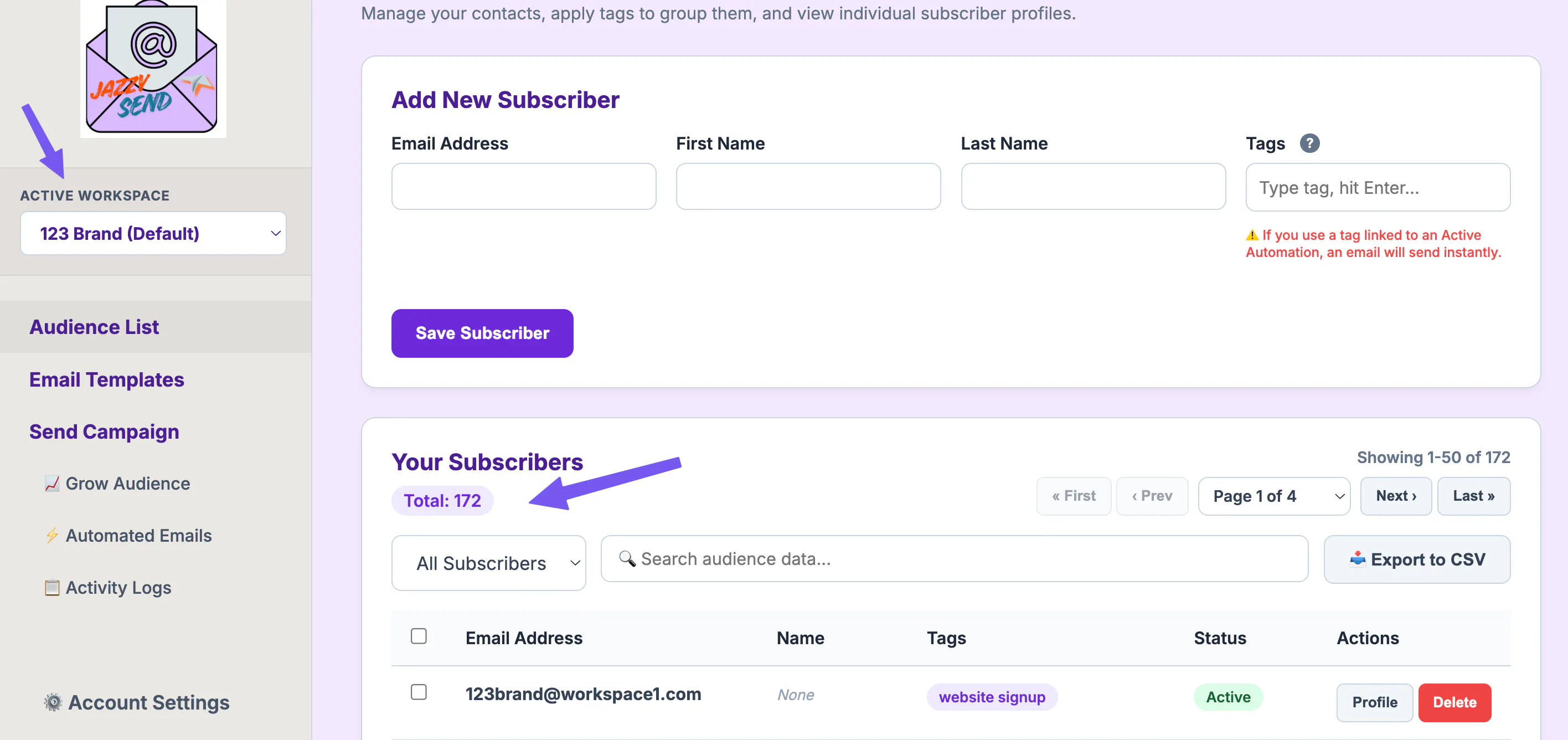Open the Page 1 of 4 selector
Viewport: 1568px width, 740px height.
tap(1273, 496)
